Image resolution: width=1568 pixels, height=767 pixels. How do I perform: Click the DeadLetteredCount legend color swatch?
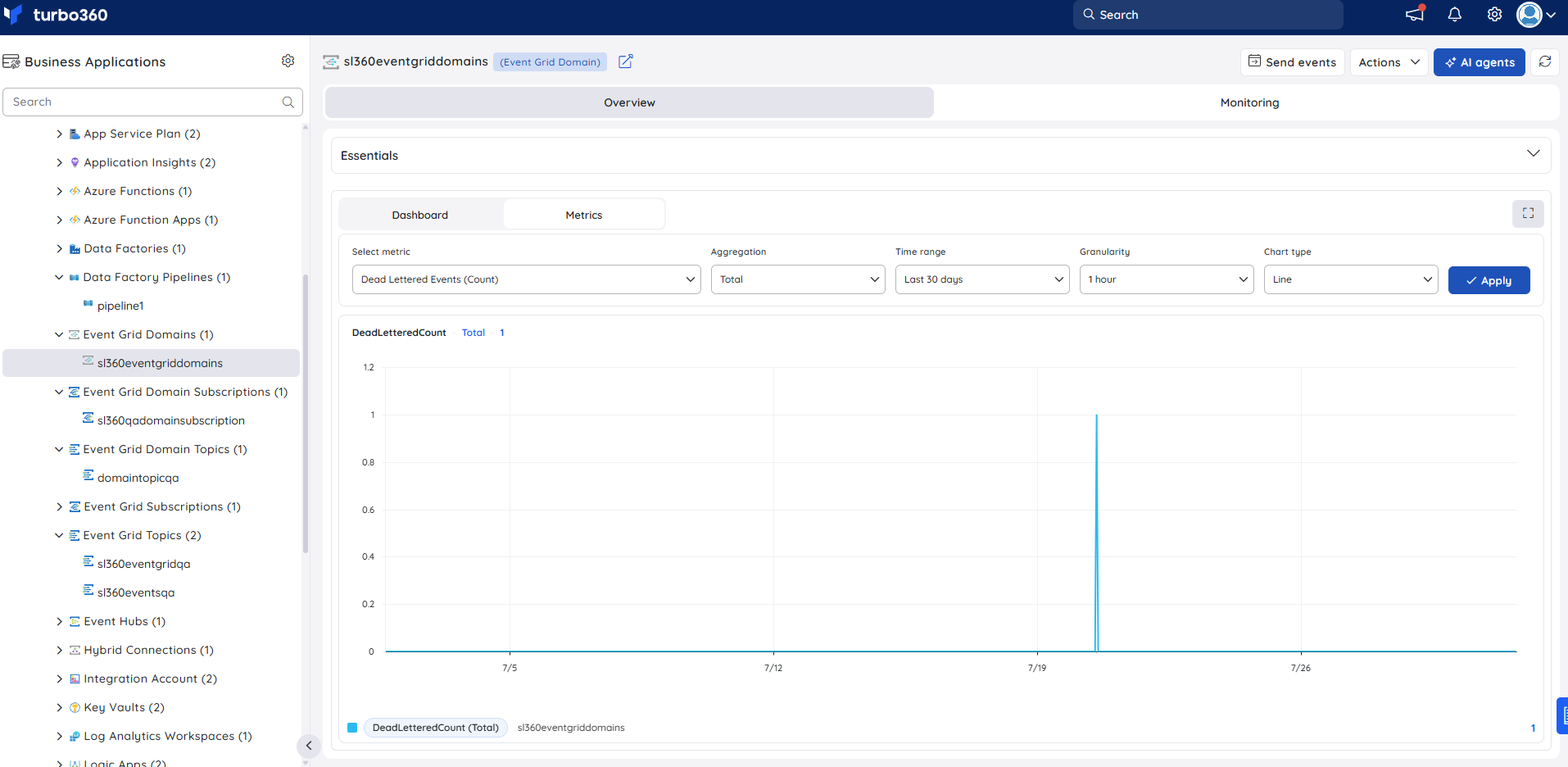coord(352,728)
